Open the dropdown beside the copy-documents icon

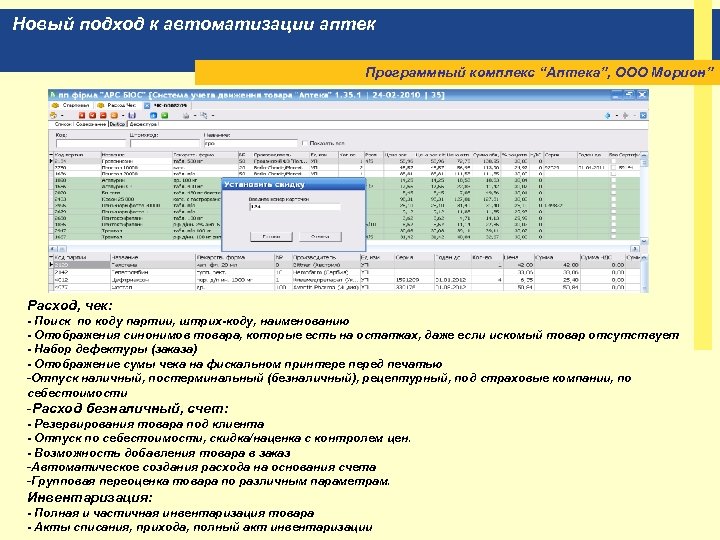[x=213, y=116]
